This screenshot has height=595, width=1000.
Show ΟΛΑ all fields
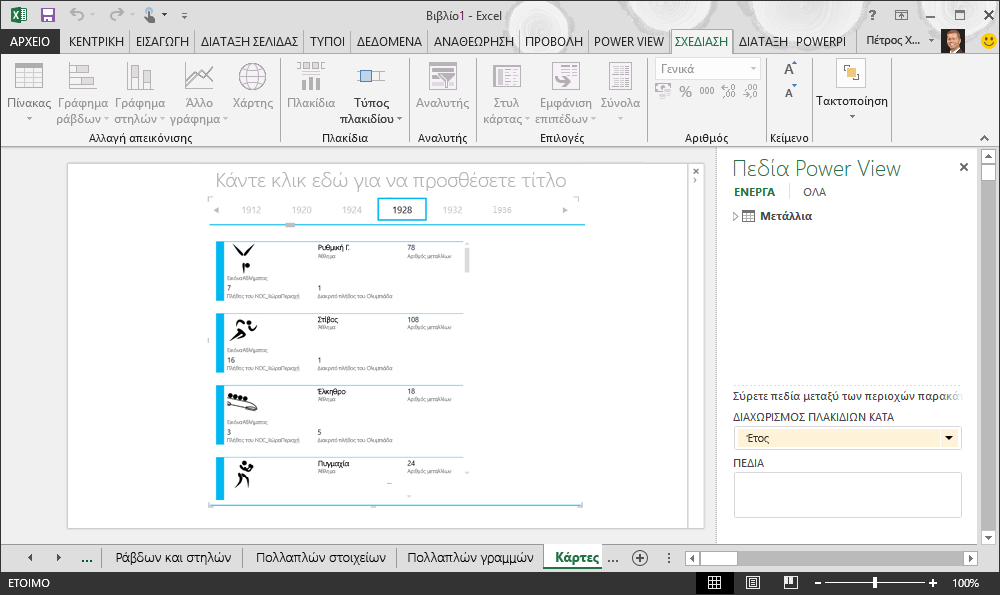[814, 192]
